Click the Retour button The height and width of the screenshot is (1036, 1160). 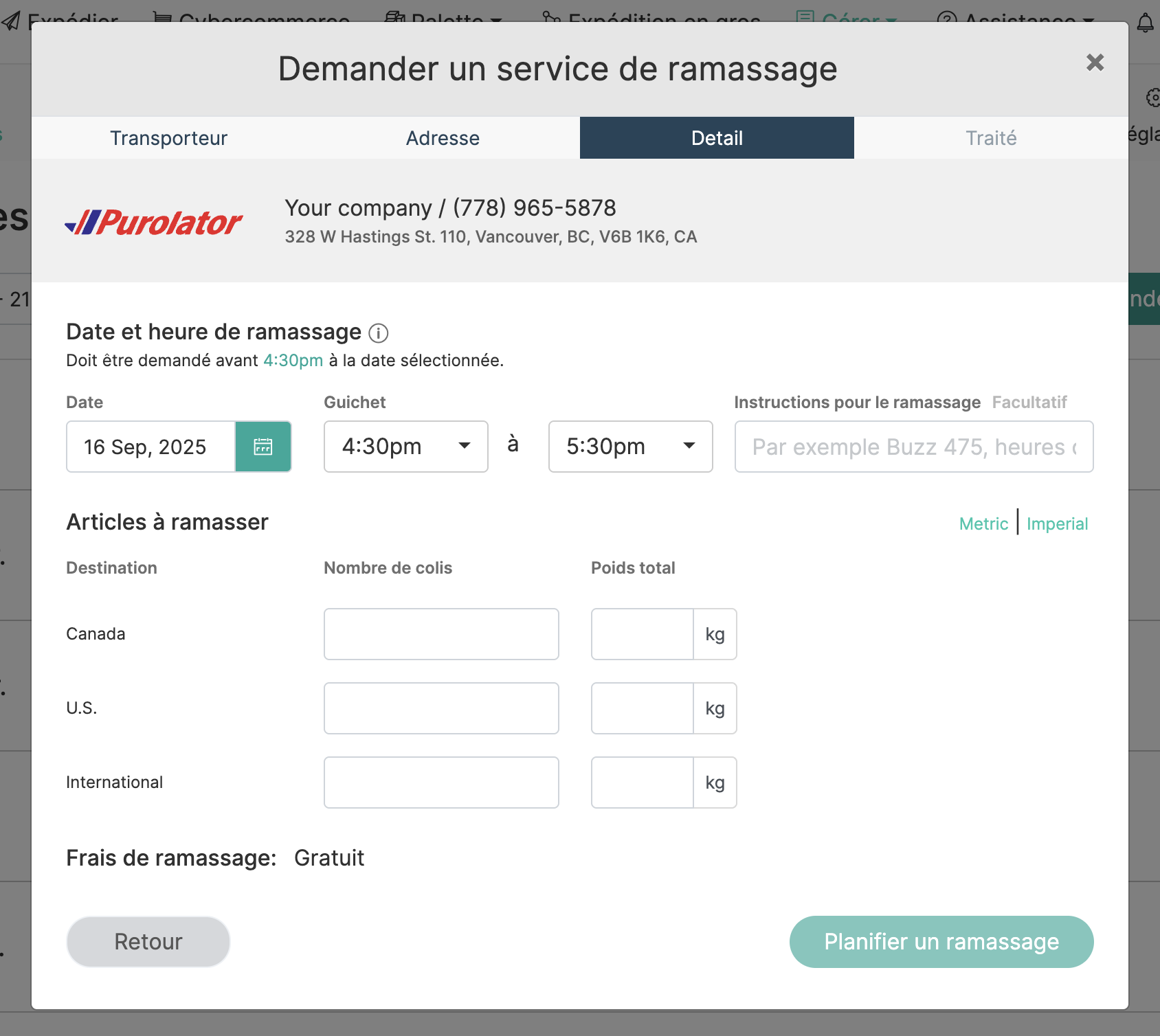148,942
